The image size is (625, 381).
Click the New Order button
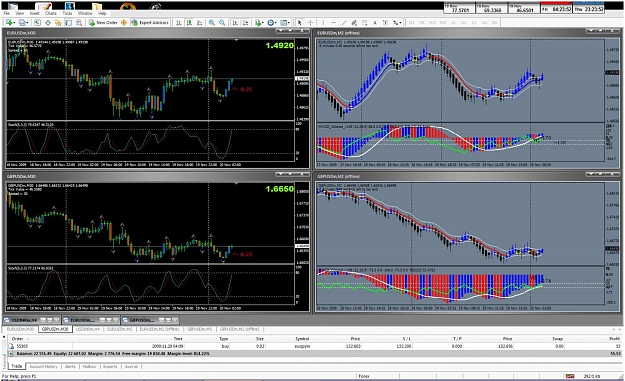(x=103, y=23)
